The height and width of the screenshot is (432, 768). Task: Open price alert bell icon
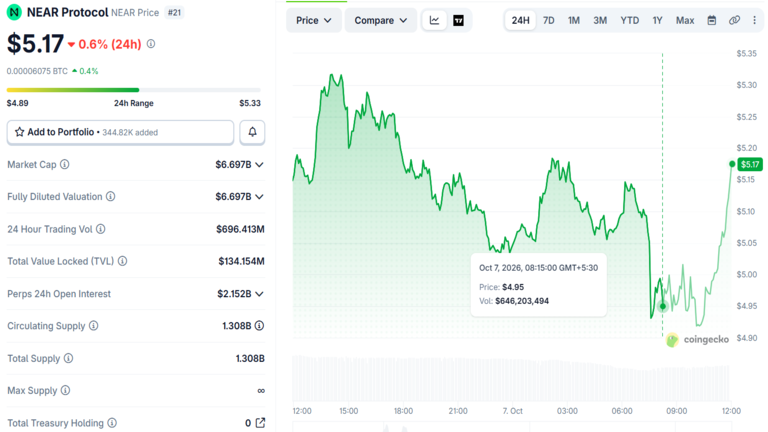point(252,132)
